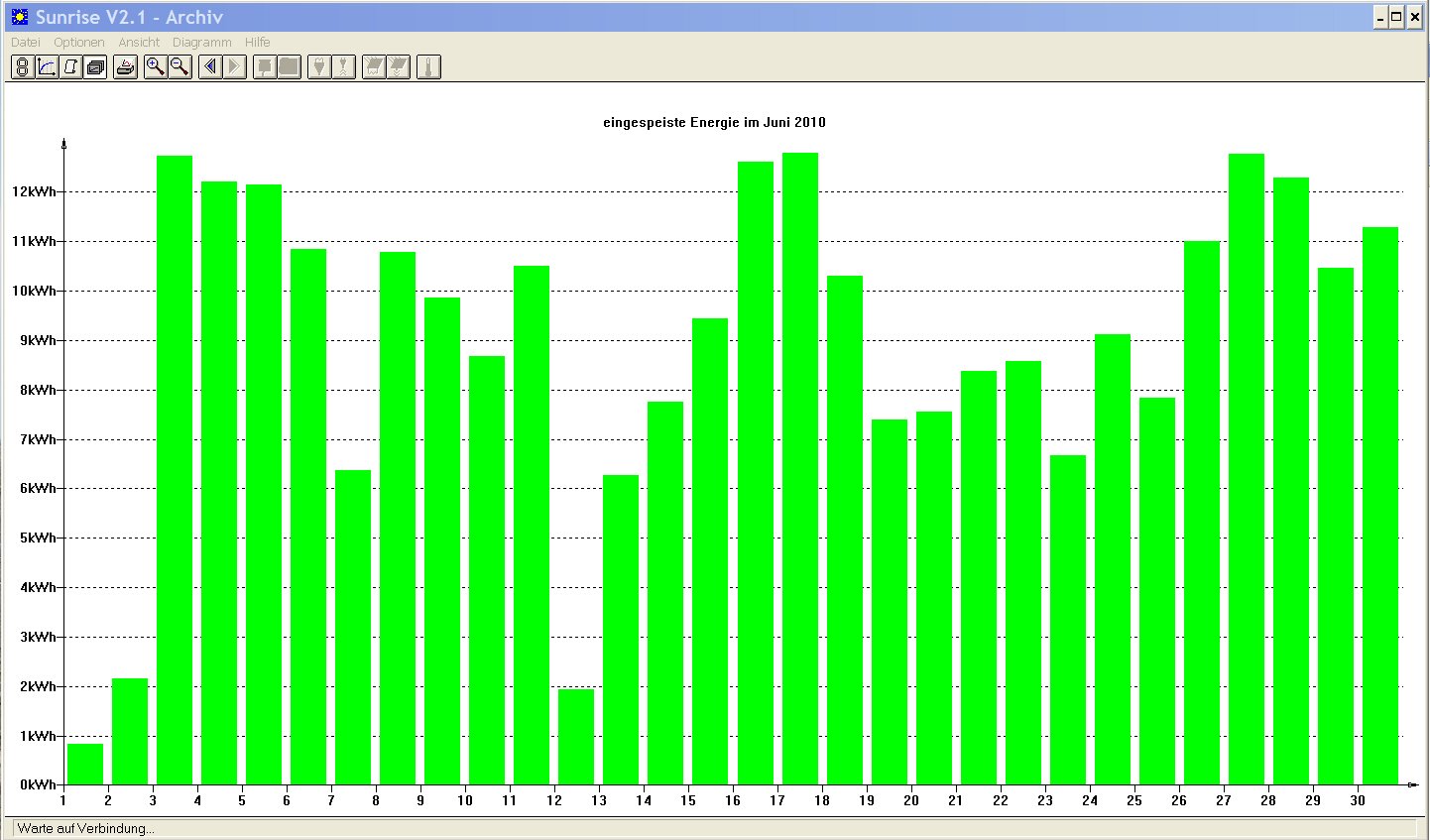The width and height of the screenshot is (1430, 840).
Task: Click the 0kWh y-axis label
Action: [x=38, y=784]
